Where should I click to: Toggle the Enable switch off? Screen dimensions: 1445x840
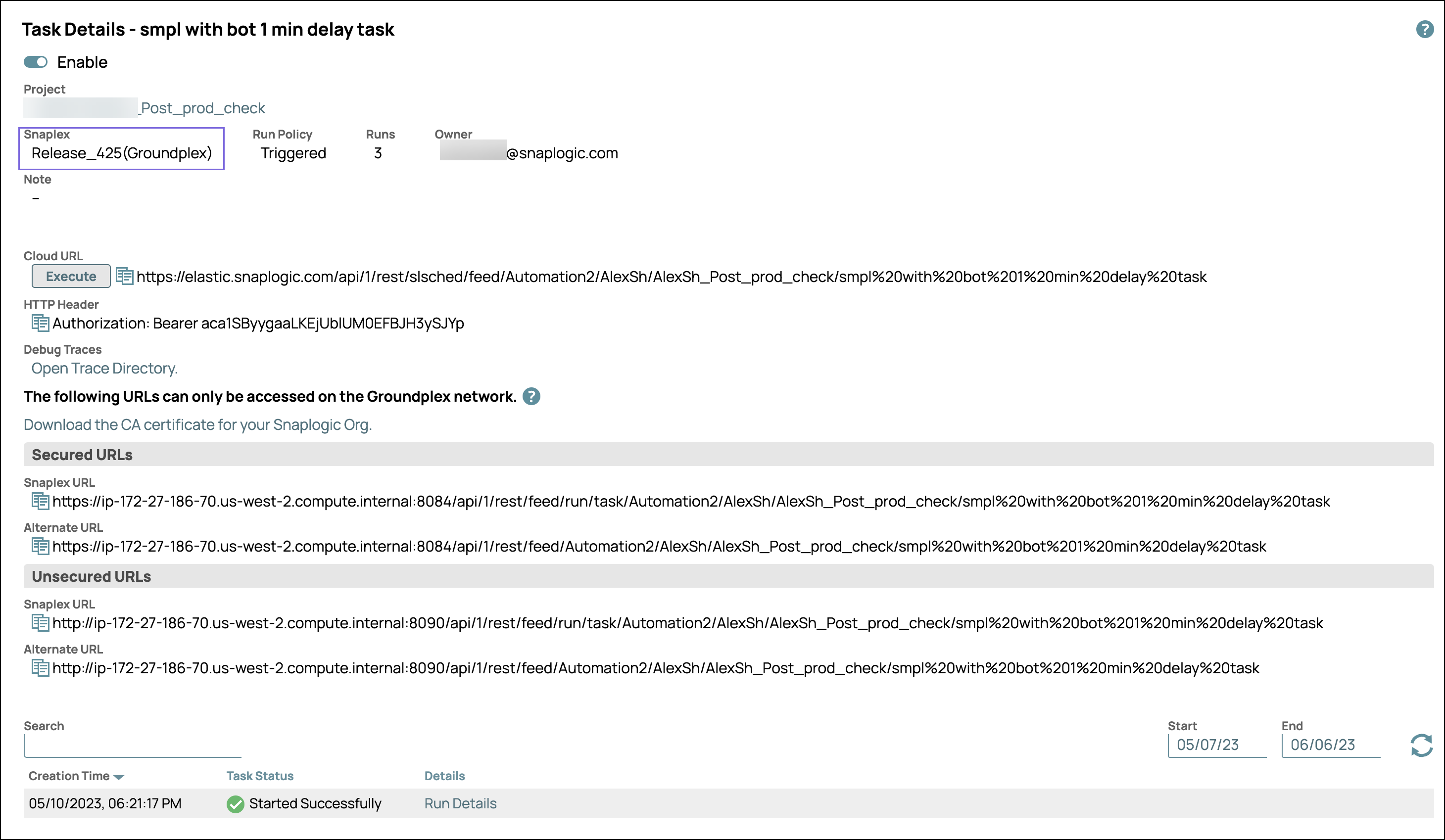pos(36,62)
